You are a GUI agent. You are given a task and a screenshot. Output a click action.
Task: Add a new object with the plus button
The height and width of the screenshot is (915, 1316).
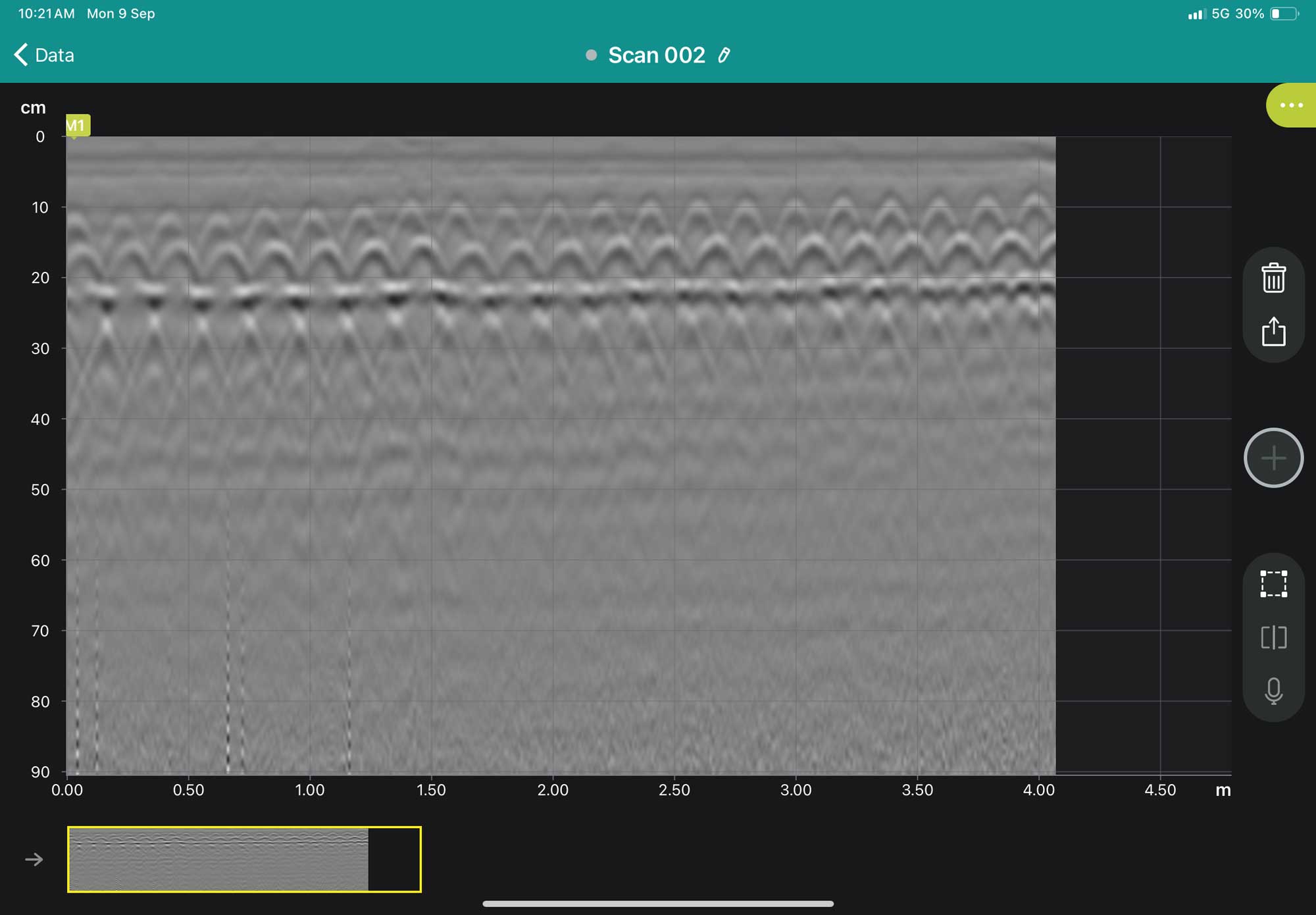1273,457
